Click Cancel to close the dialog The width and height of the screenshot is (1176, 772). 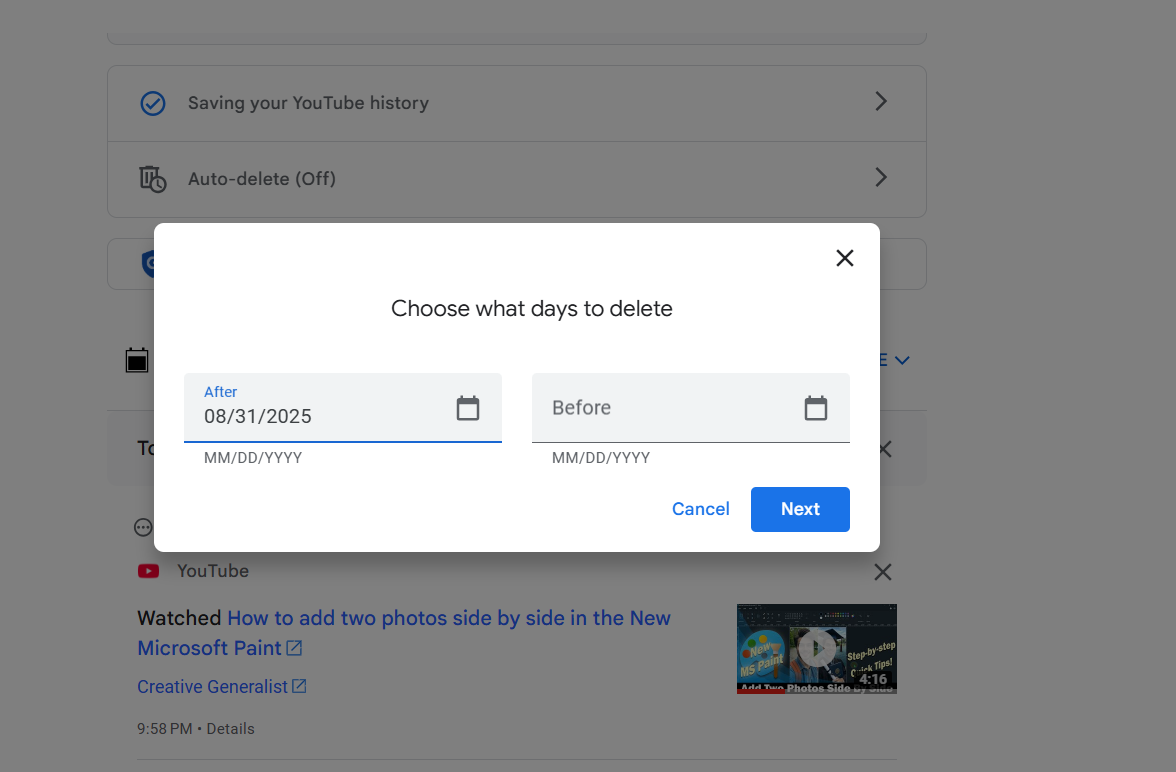pos(700,509)
